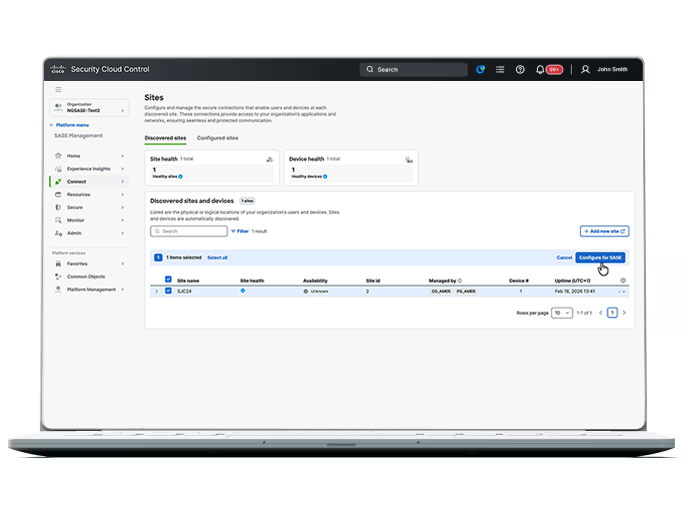Click the Device health card icon
This screenshot has height=513, width=684.
tap(409, 160)
